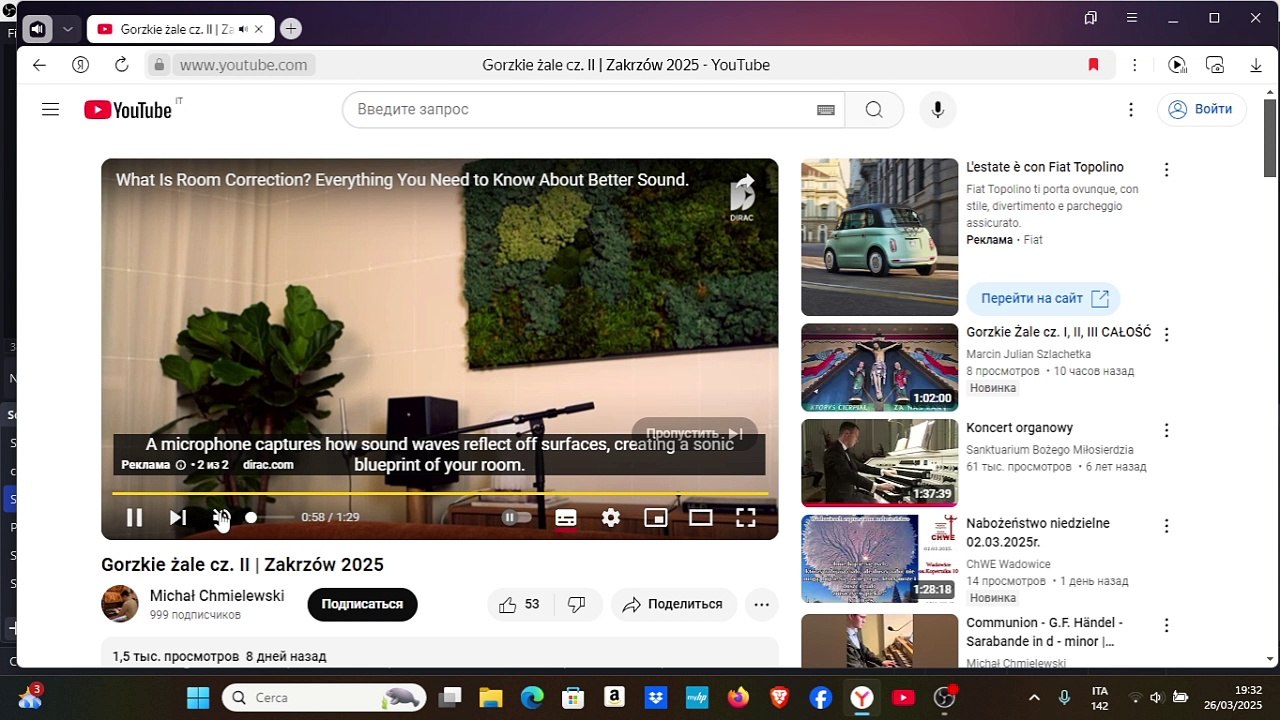Open Dropbox from taskbar

click(656, 697)
